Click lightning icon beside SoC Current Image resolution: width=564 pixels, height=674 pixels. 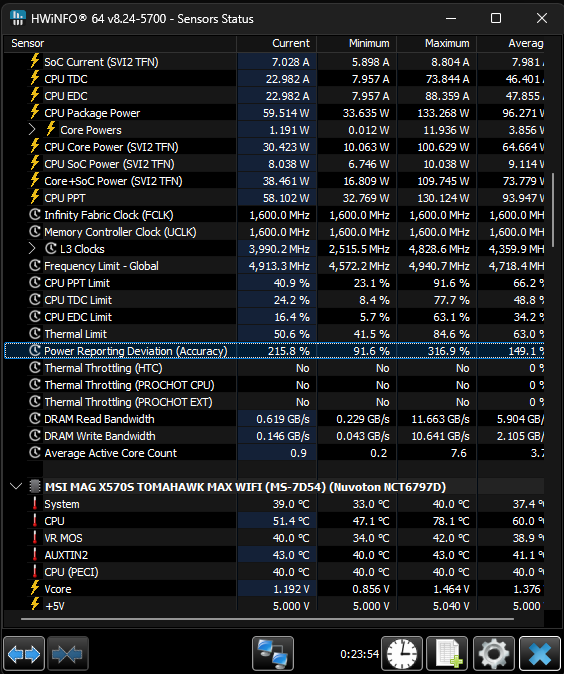tap(35, 61)
